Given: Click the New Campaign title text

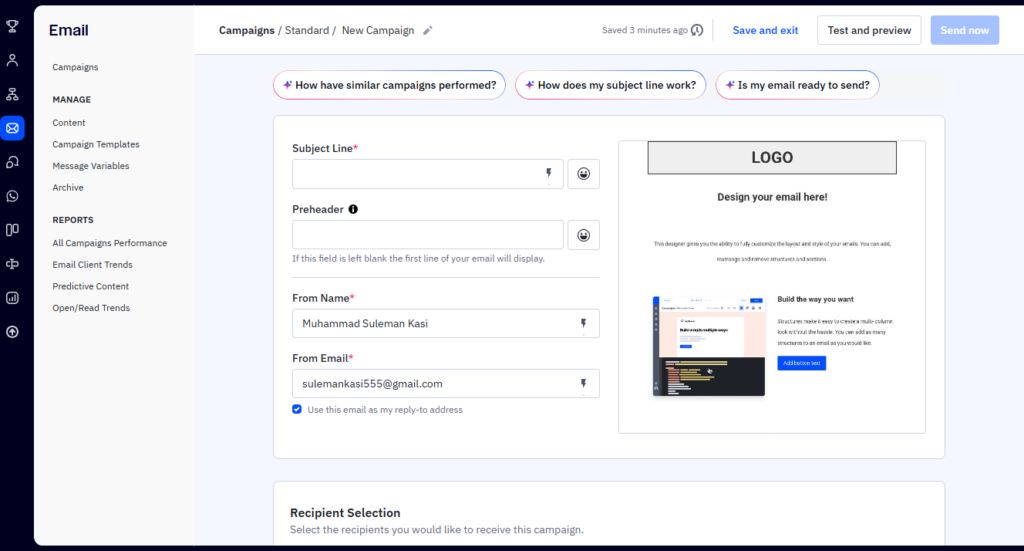Looking at the screenshot, I should [x=378, y=31].
